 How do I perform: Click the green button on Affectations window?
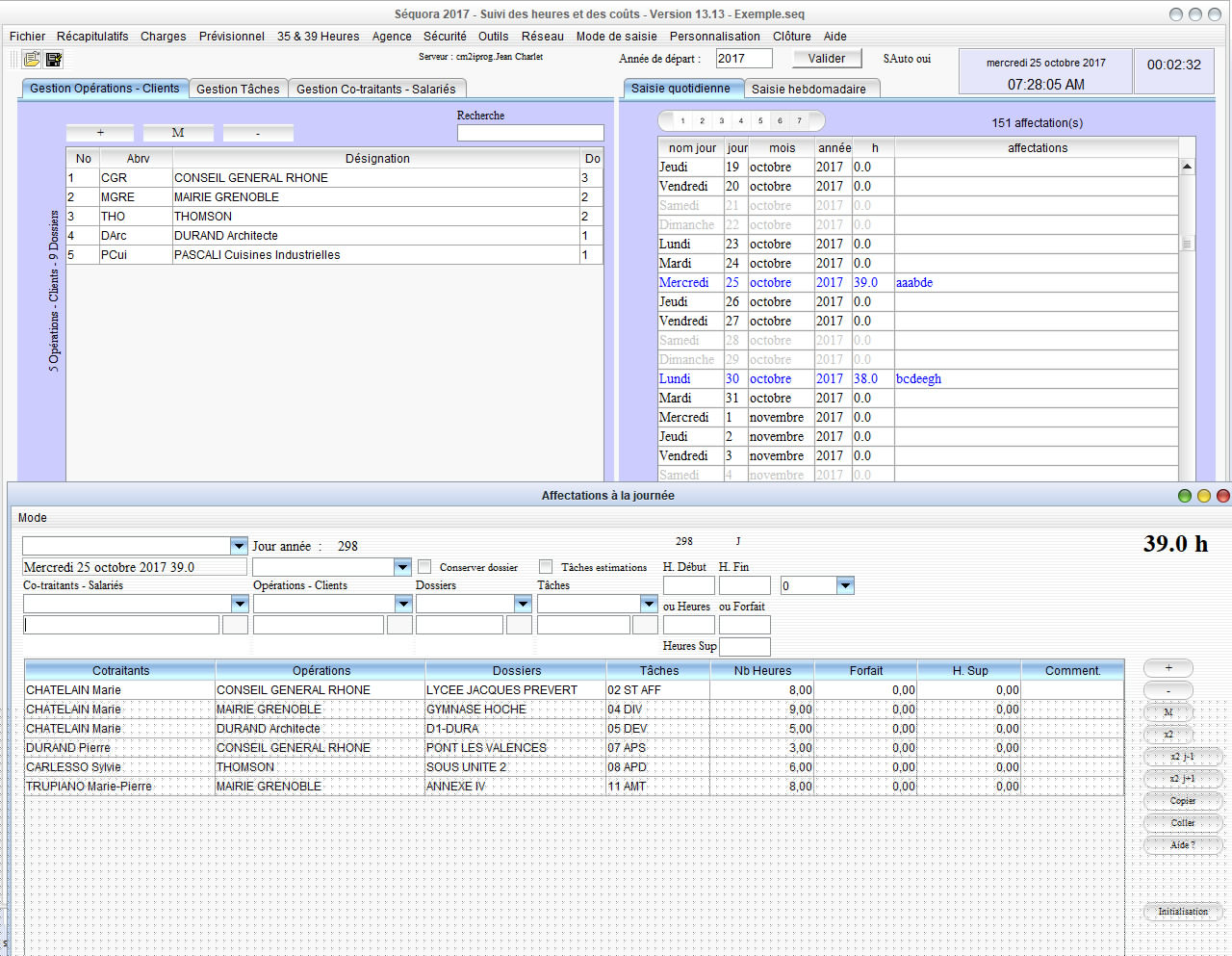1185,496
